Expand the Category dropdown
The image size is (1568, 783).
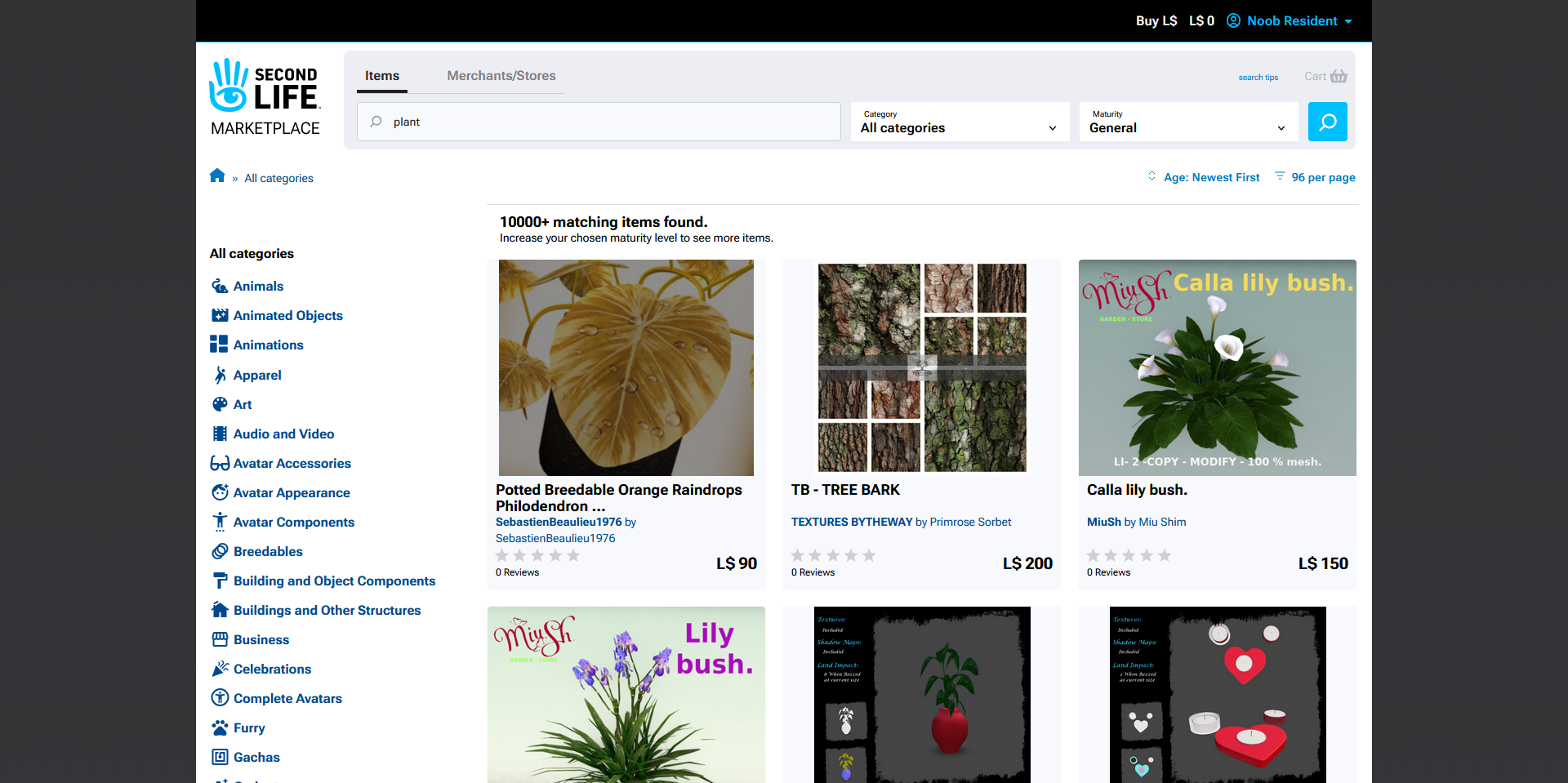(x=960, y=122)
